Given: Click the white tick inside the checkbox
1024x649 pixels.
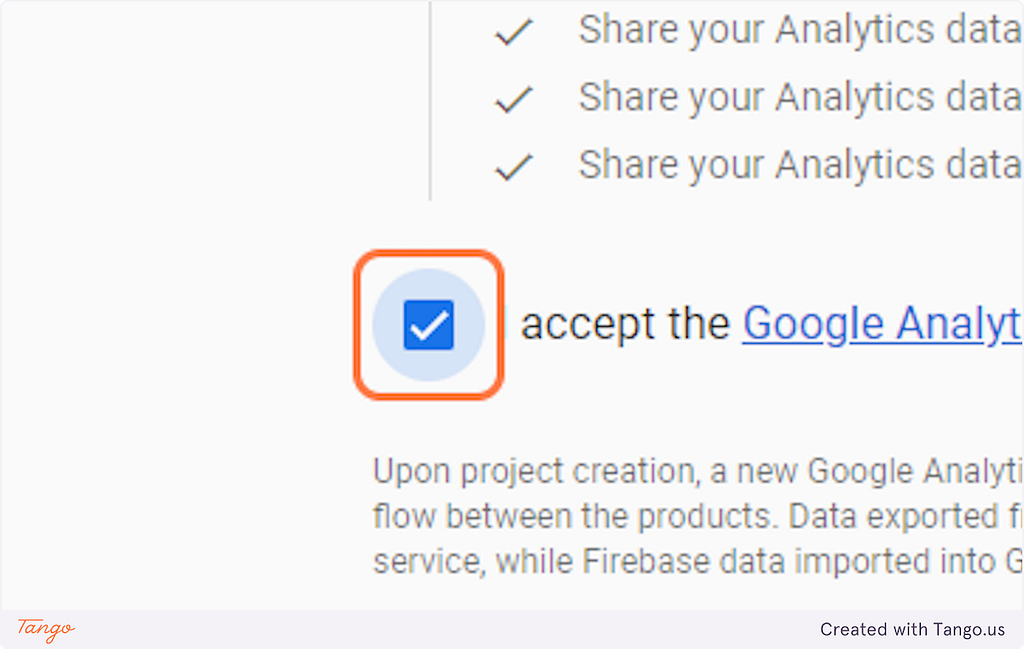Looking at the screenshot, I should click(429, 325).
